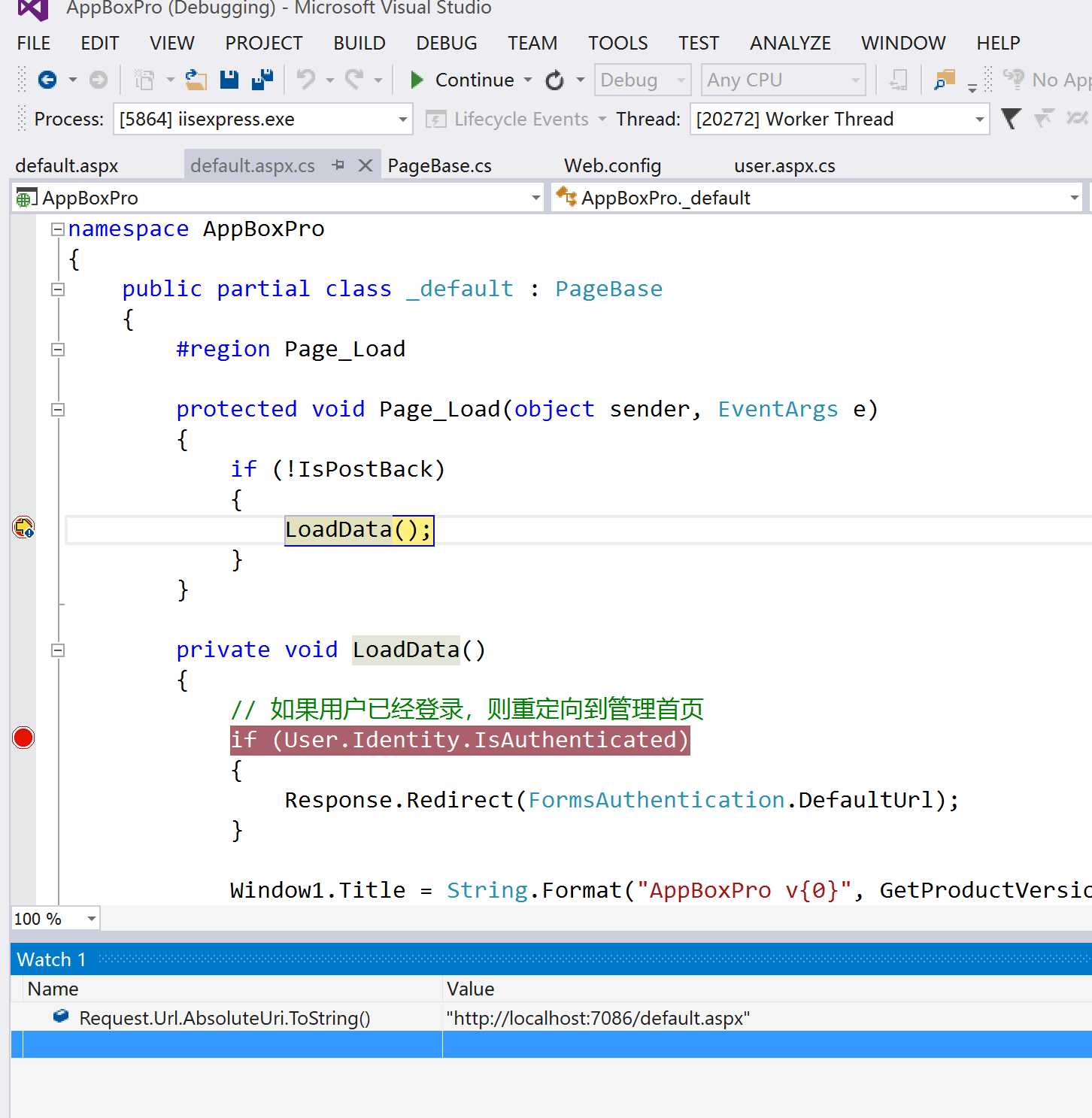Collapse the _default class block

pos(57,289)
